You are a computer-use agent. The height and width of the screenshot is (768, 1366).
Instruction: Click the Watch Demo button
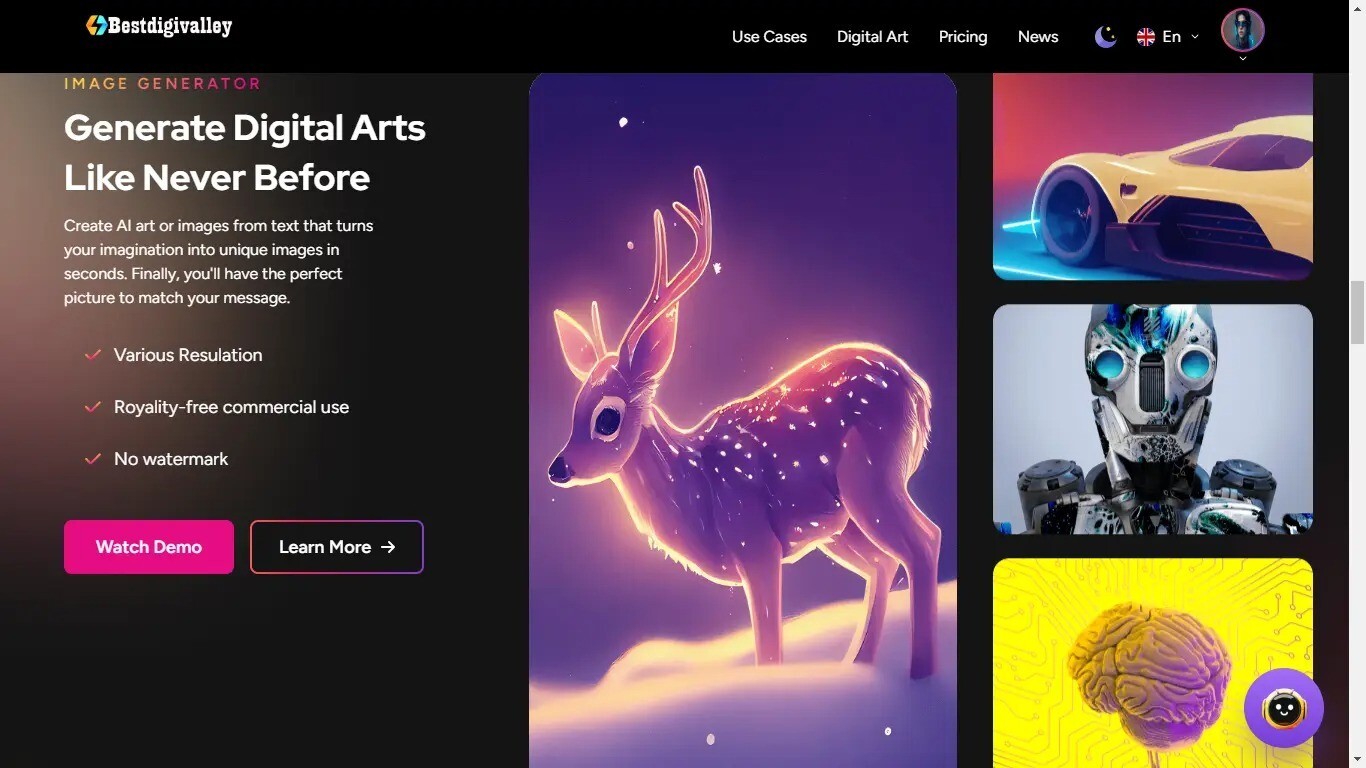coord(149,547)
